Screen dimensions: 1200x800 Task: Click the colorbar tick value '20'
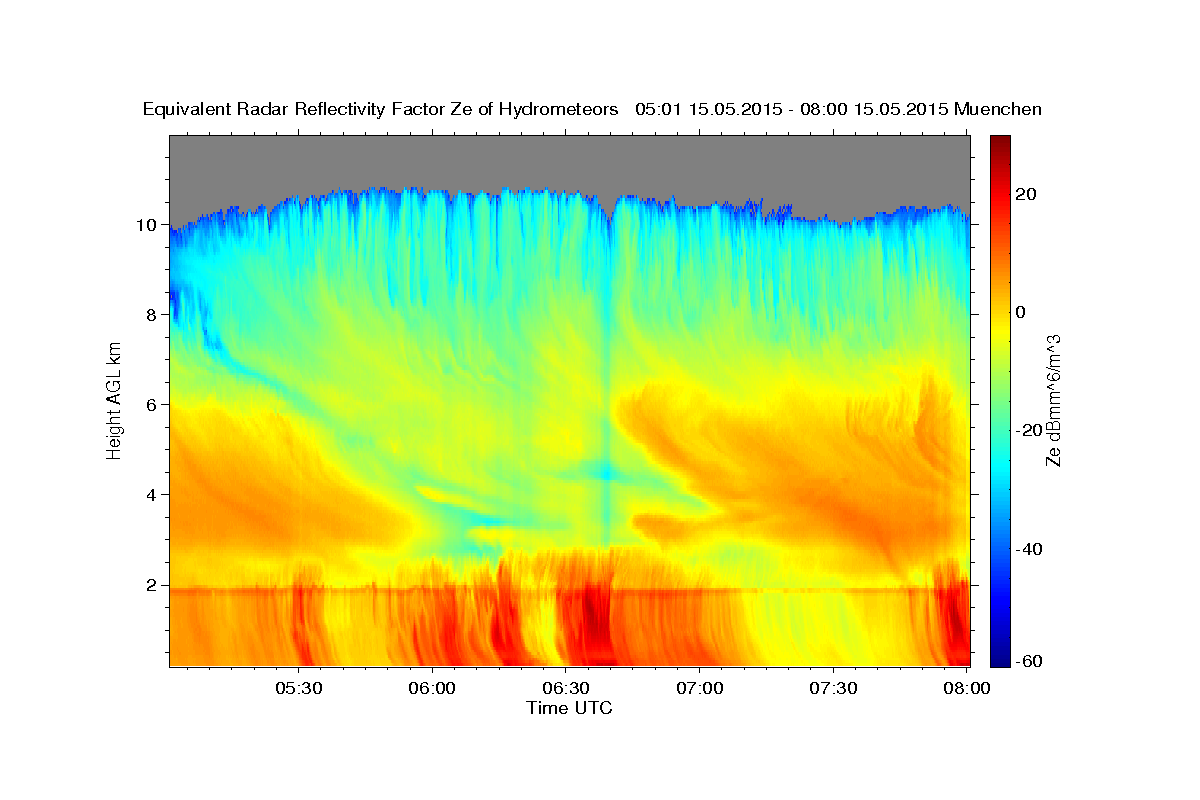[x=1025, y=194]
